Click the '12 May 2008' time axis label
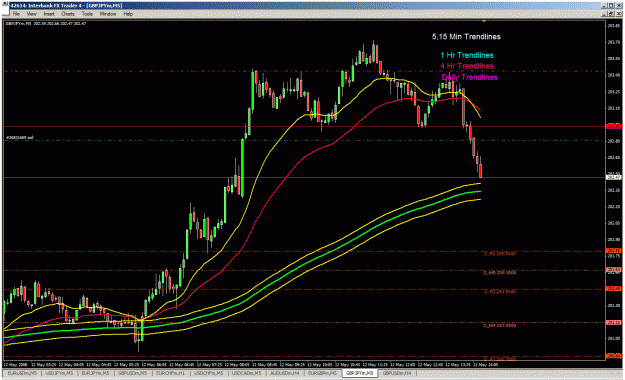The image size is (625, 380). pyautogui.click(x=16, y=364)
